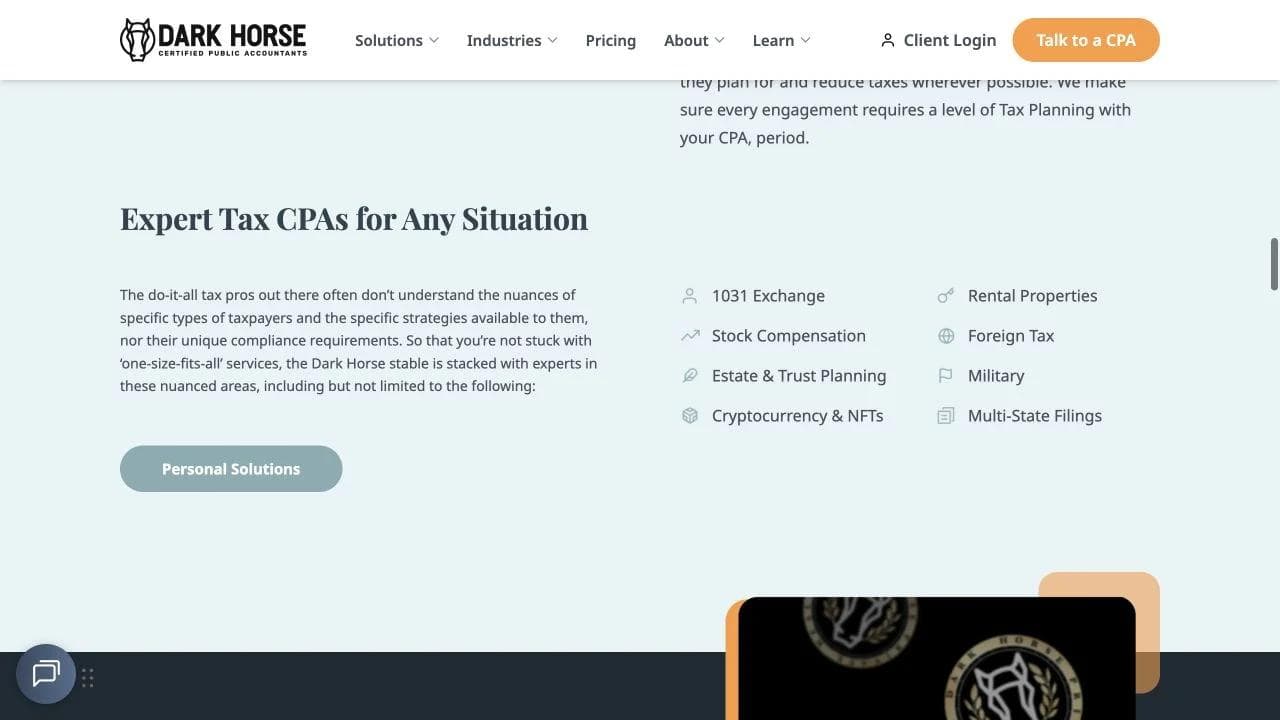1280x720 pixels.
Task: Select the Estate & Trust Planning text
Action: coord(799,376)
